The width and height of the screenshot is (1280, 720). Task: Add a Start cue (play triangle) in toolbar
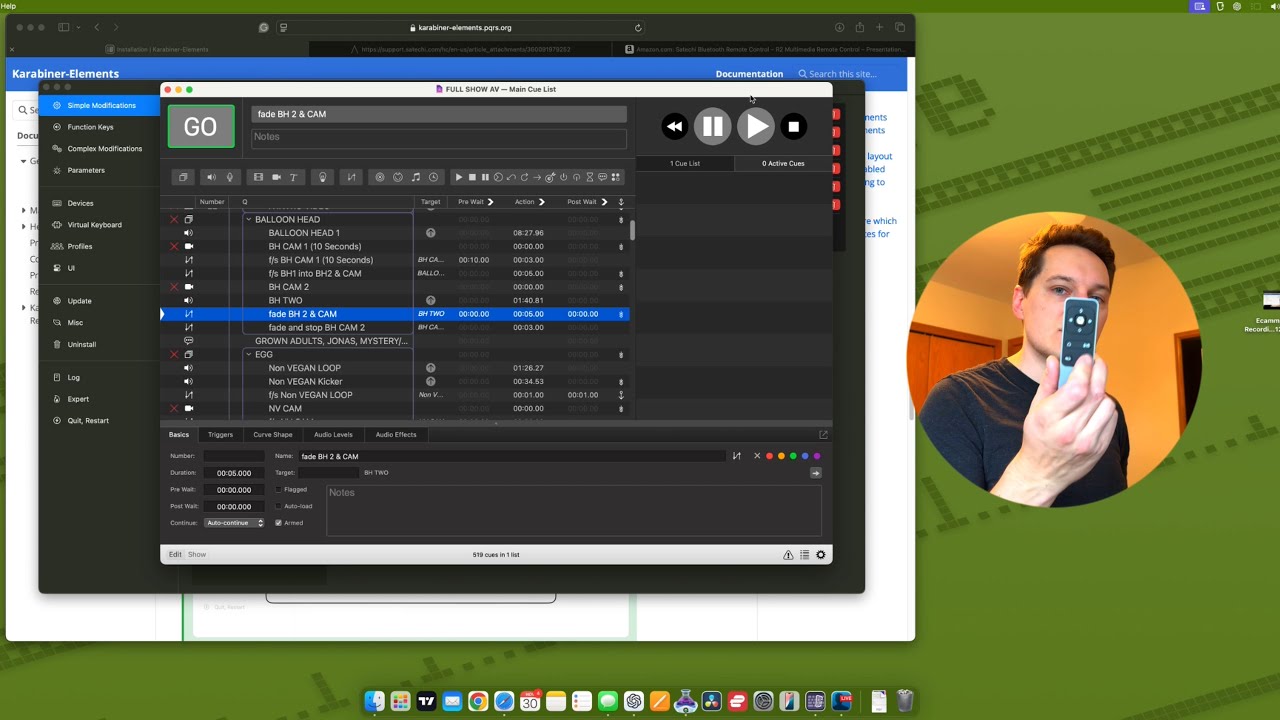point(459,177)
